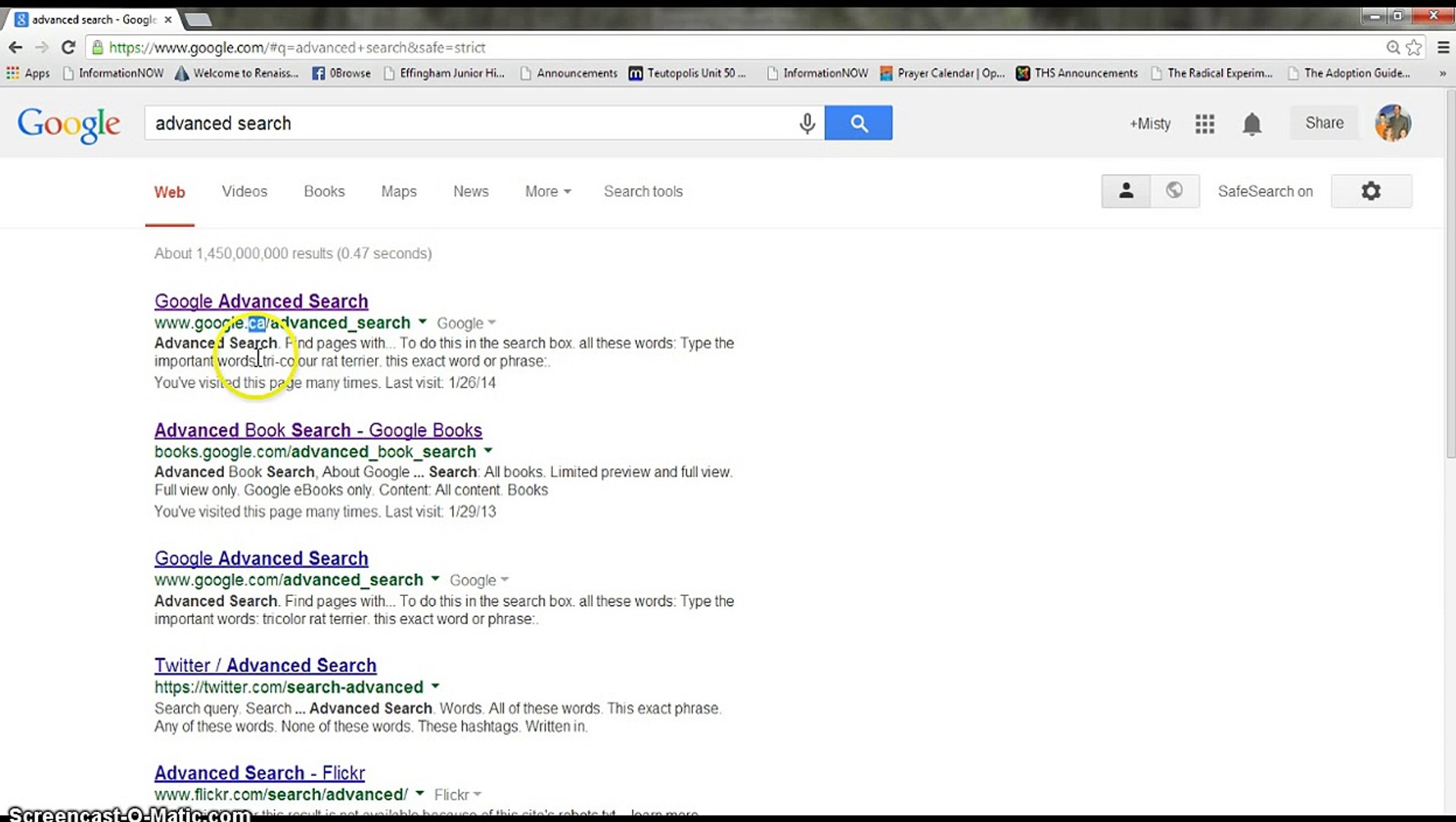Screen dimensions: 1456x822
Task: Search by voice using the microphone icon
Action: pos(807,123)
